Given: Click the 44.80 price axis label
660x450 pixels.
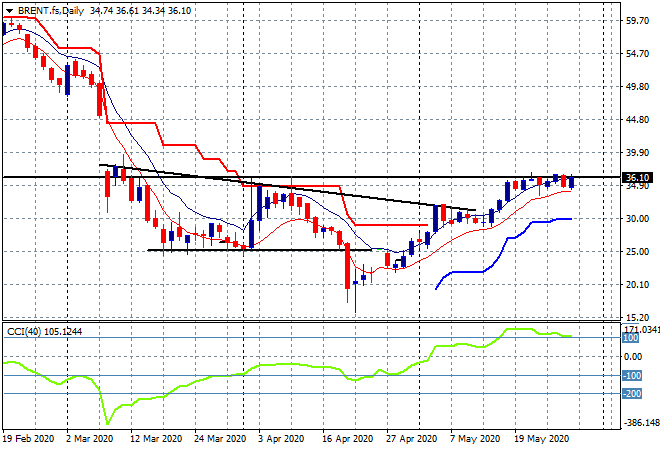Looking at the screenshot, I should click(x=637, y=120).
